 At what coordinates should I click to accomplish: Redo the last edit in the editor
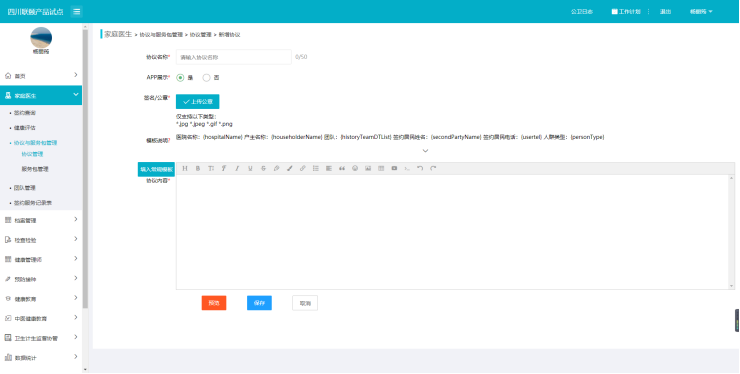tap(433, 169)
